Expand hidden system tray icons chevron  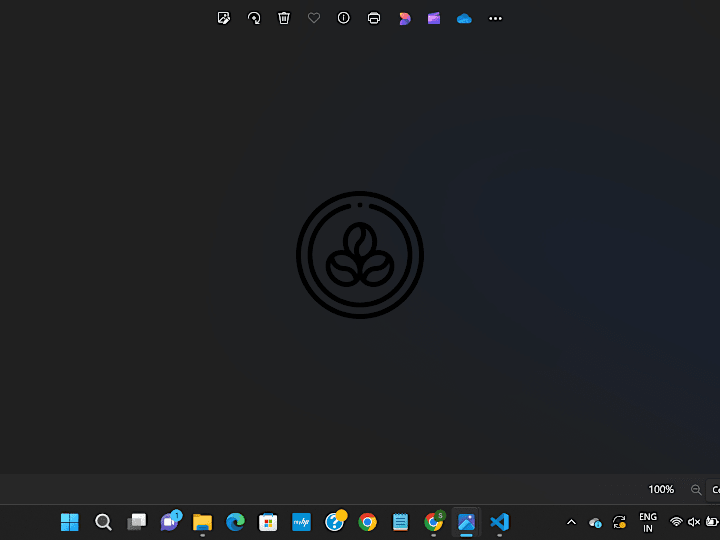point(571,522)
